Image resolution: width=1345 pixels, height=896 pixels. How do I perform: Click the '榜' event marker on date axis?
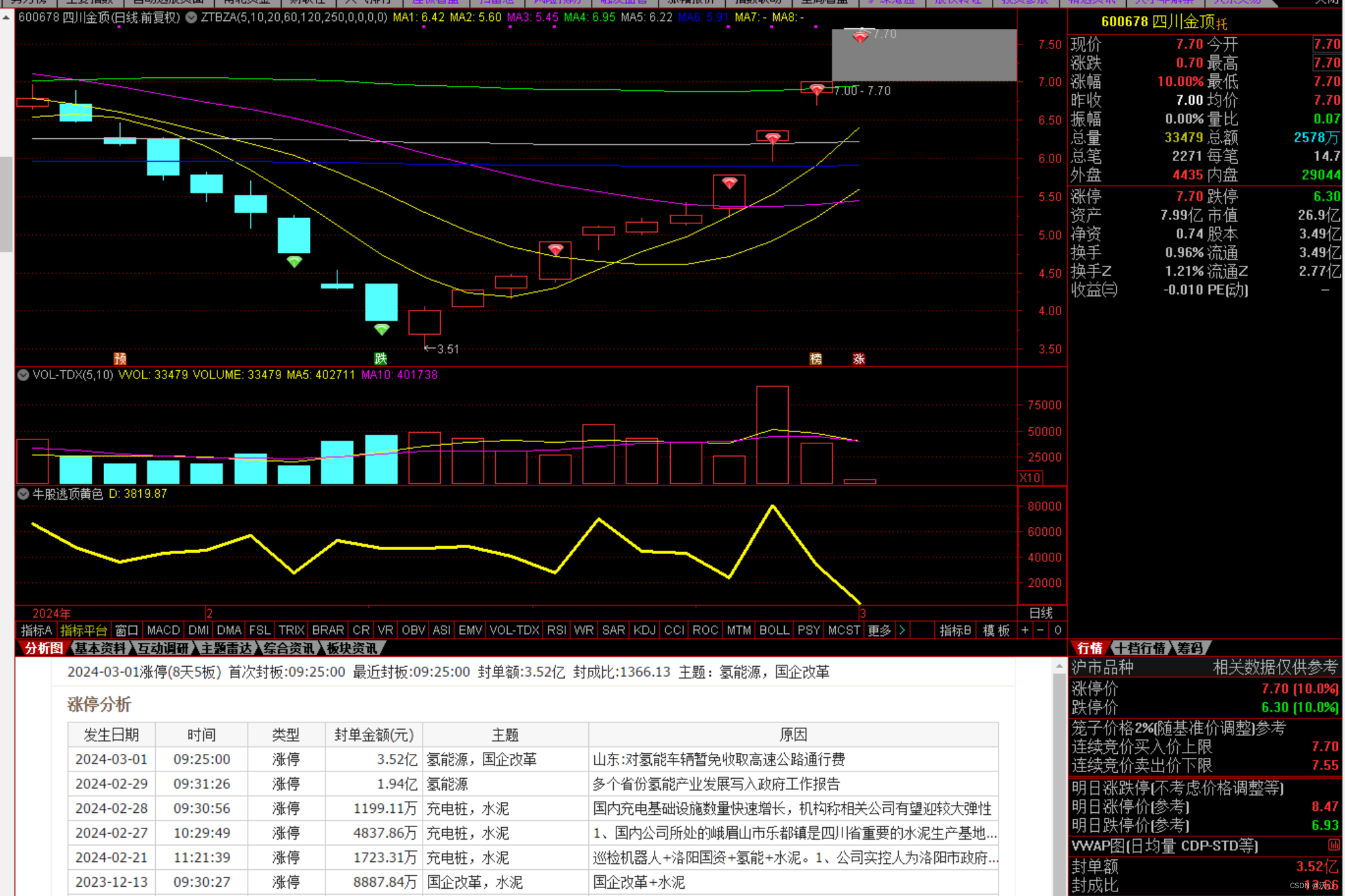click(816, 358)
